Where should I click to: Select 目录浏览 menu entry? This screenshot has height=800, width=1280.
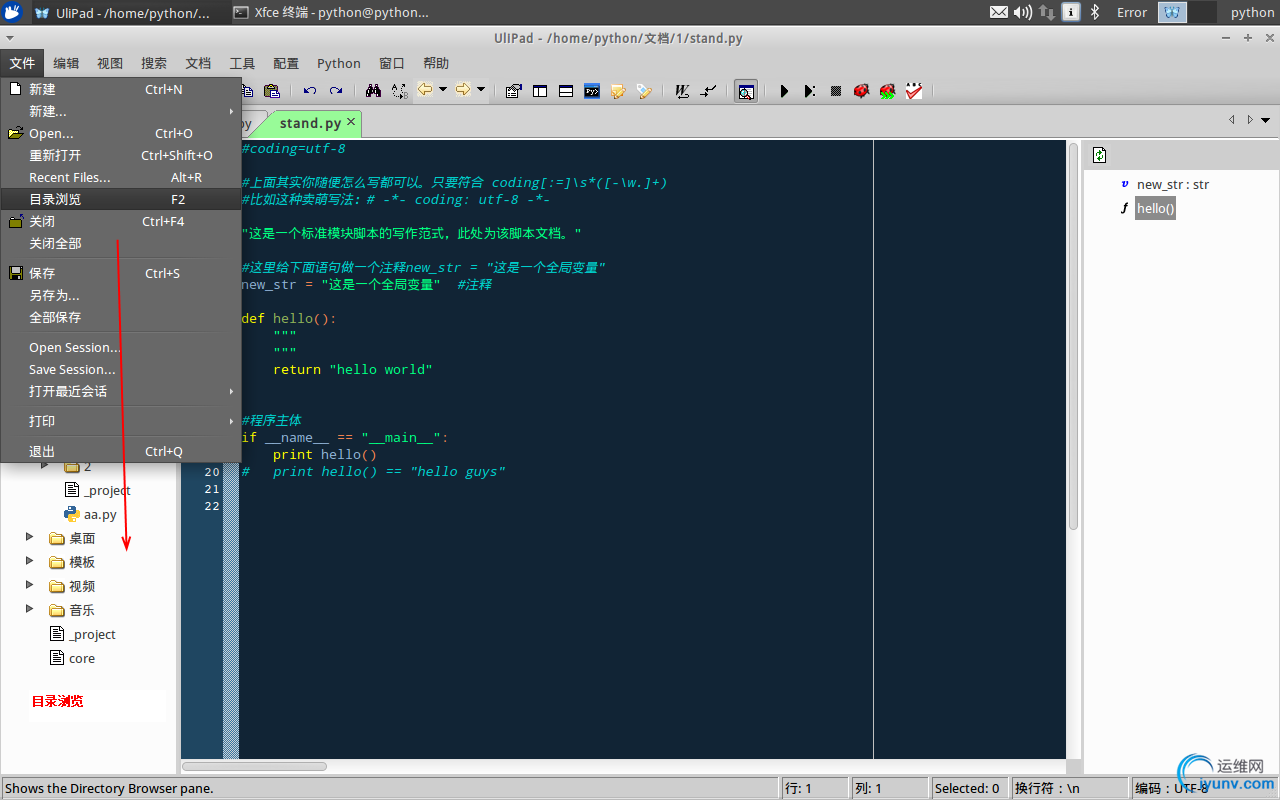point(121,199)
